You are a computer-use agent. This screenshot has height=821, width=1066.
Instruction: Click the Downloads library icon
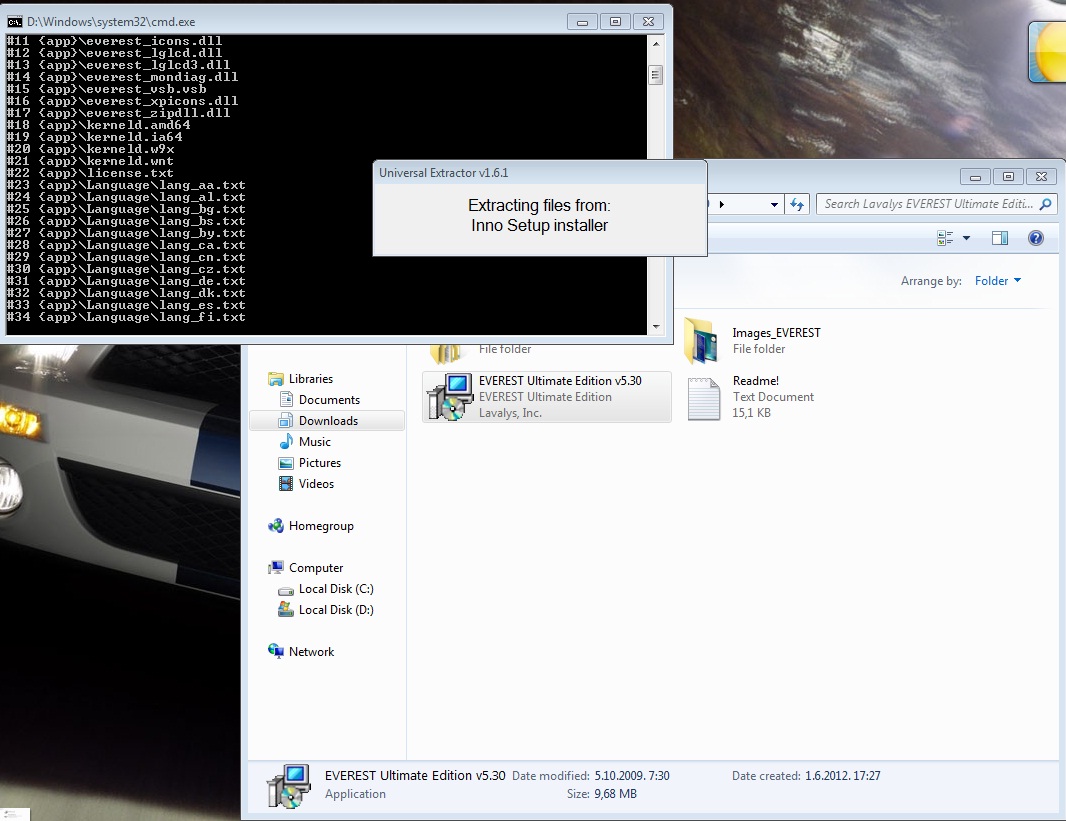[x=286, y=421]
